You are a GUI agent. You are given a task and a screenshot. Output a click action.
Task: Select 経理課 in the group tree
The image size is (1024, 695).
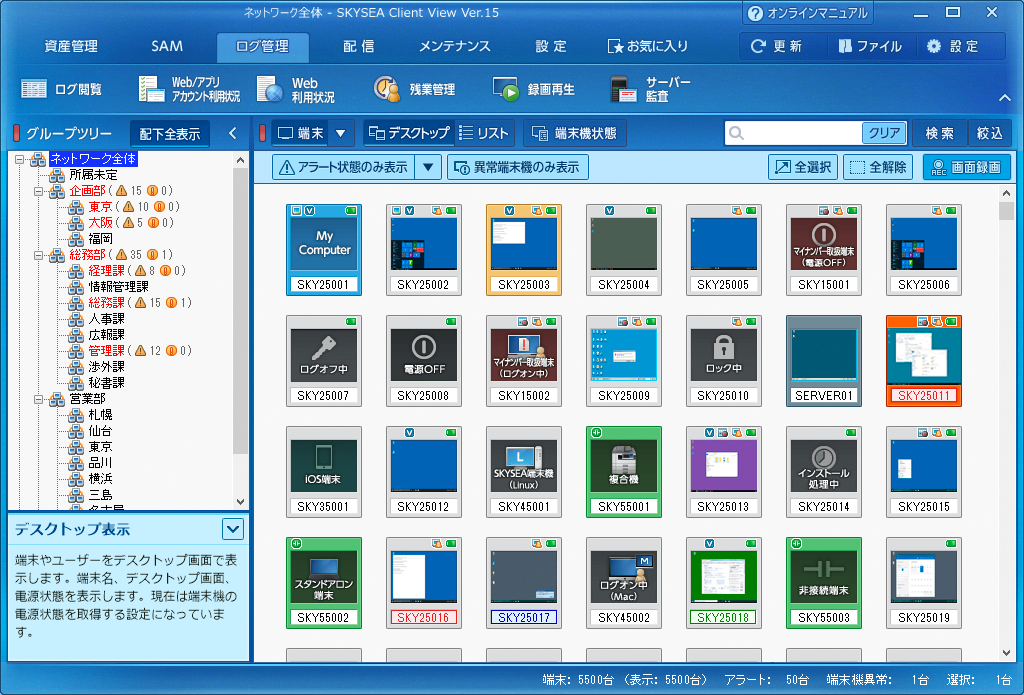[x=106, y=270]
